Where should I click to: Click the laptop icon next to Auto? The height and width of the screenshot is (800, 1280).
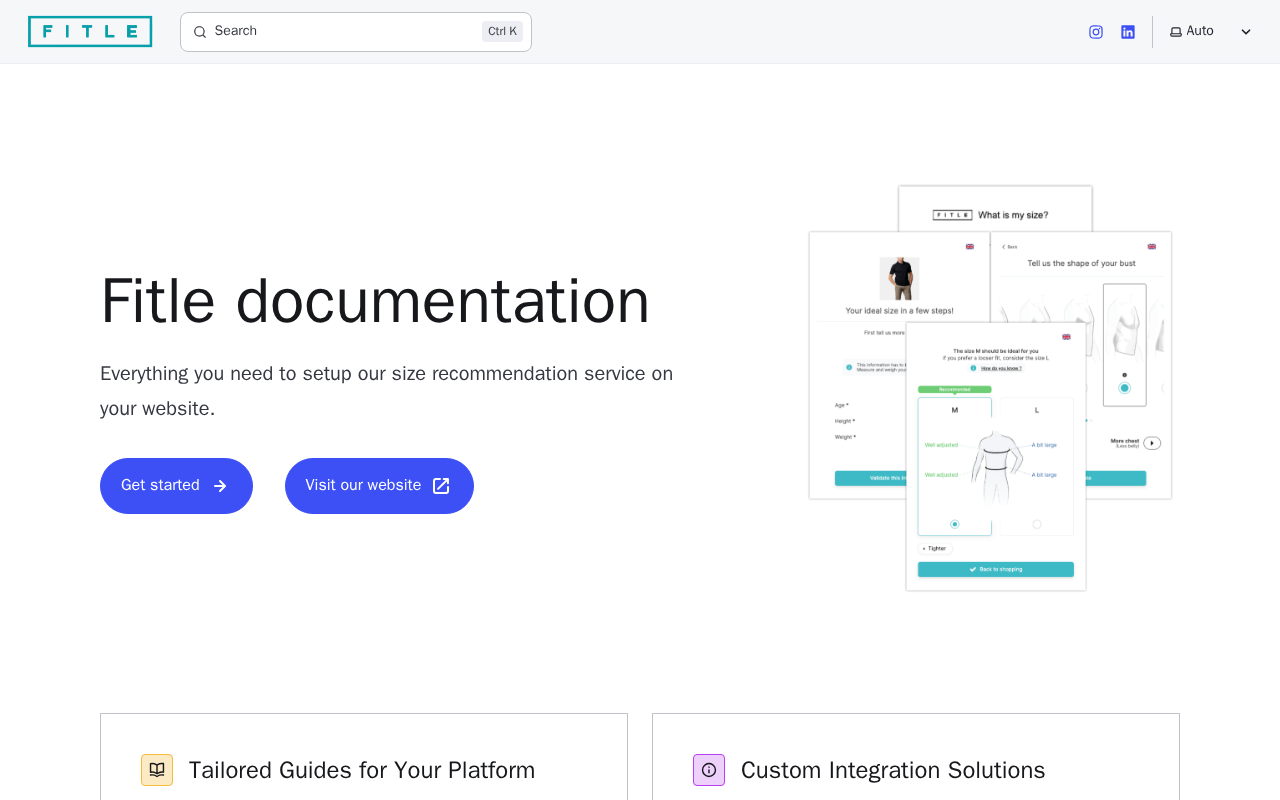1176,32
